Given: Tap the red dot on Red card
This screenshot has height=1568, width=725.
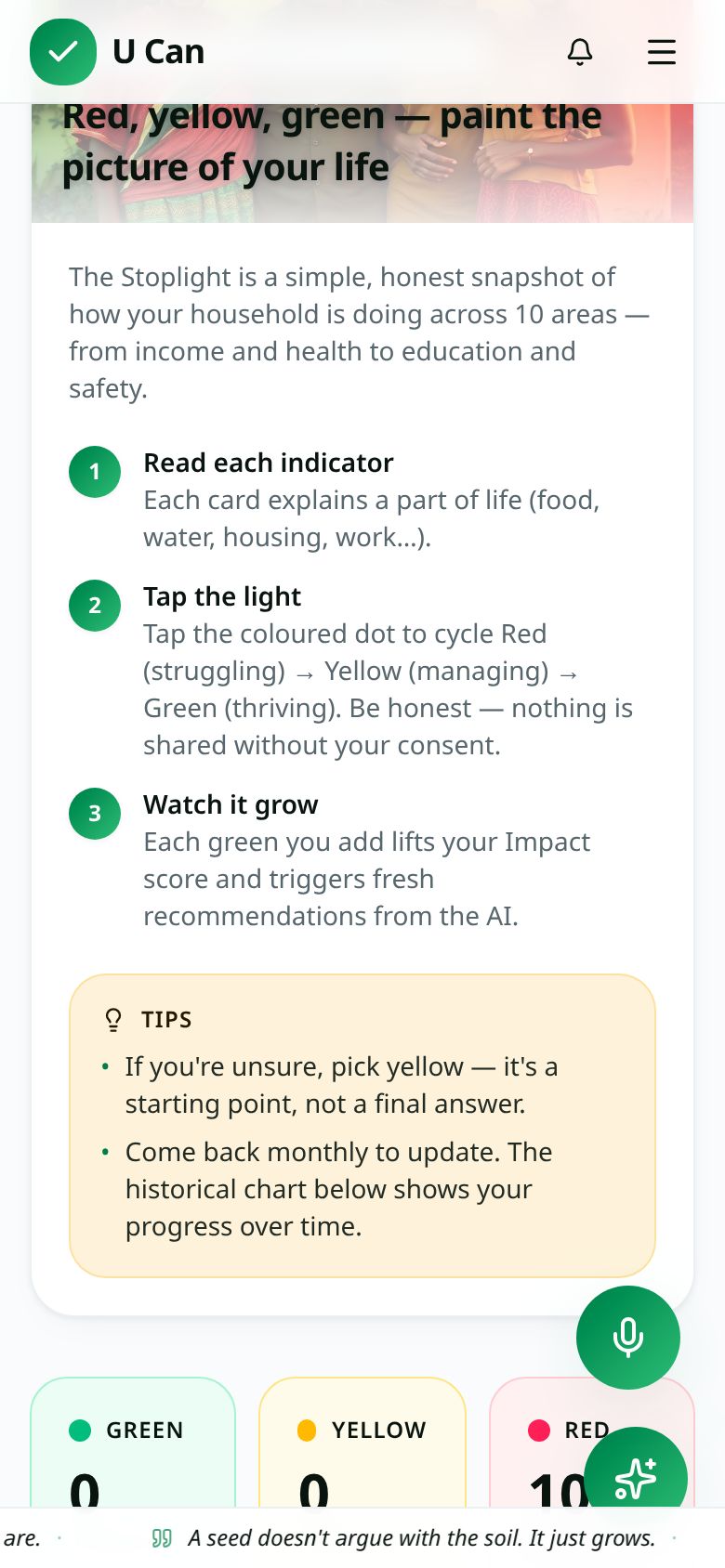Looking at the screenshot, I should pyautogui.click(x=539, y=1431).
